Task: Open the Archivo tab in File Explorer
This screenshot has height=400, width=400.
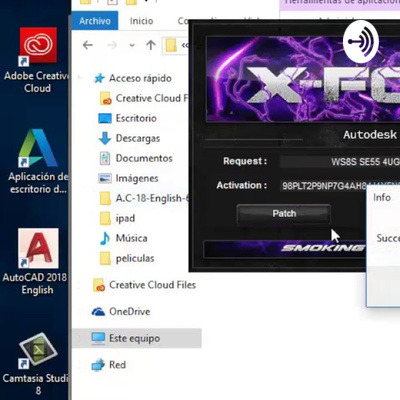Action: (95, 21)
